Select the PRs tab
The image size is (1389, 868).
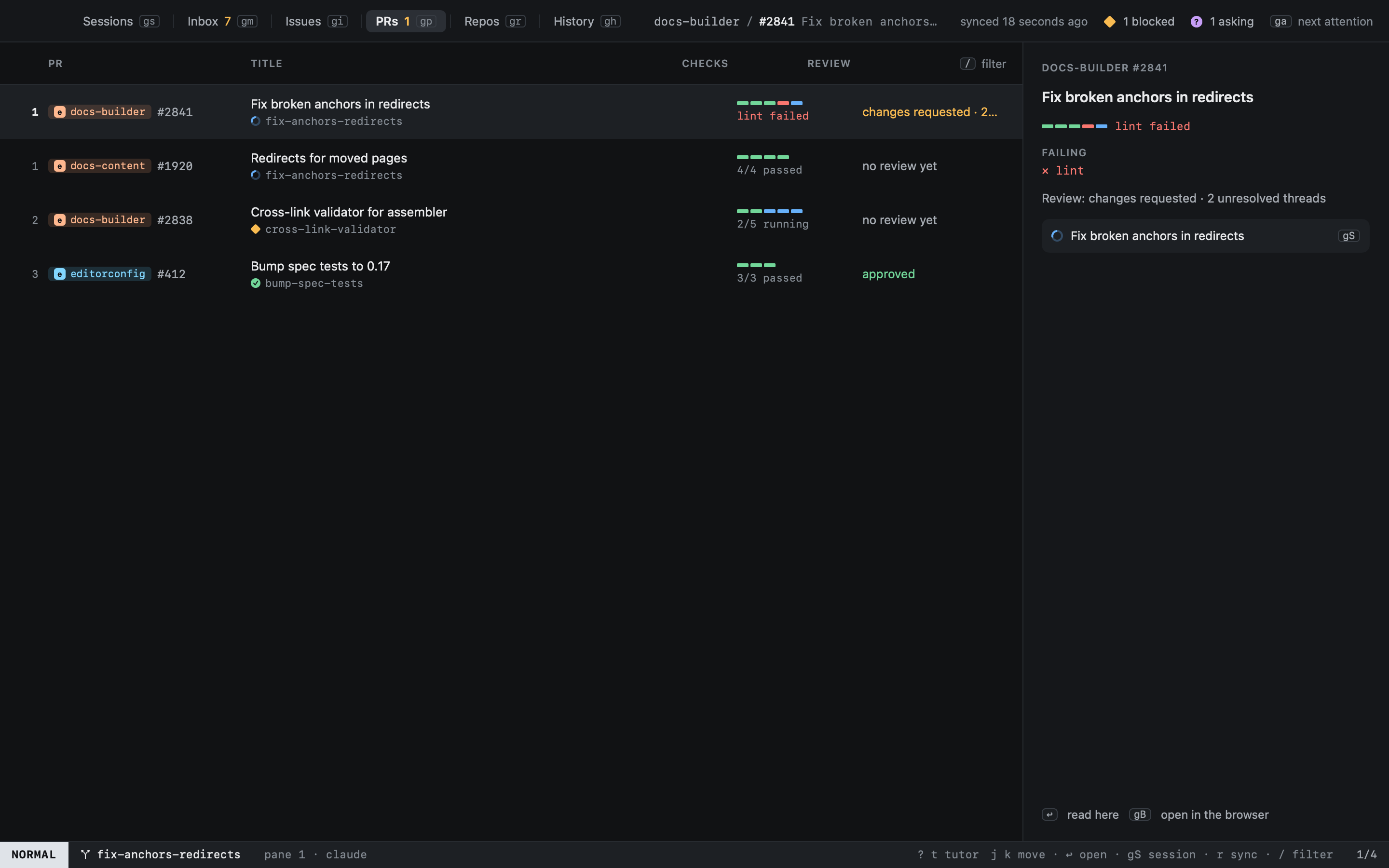(405, 21)
